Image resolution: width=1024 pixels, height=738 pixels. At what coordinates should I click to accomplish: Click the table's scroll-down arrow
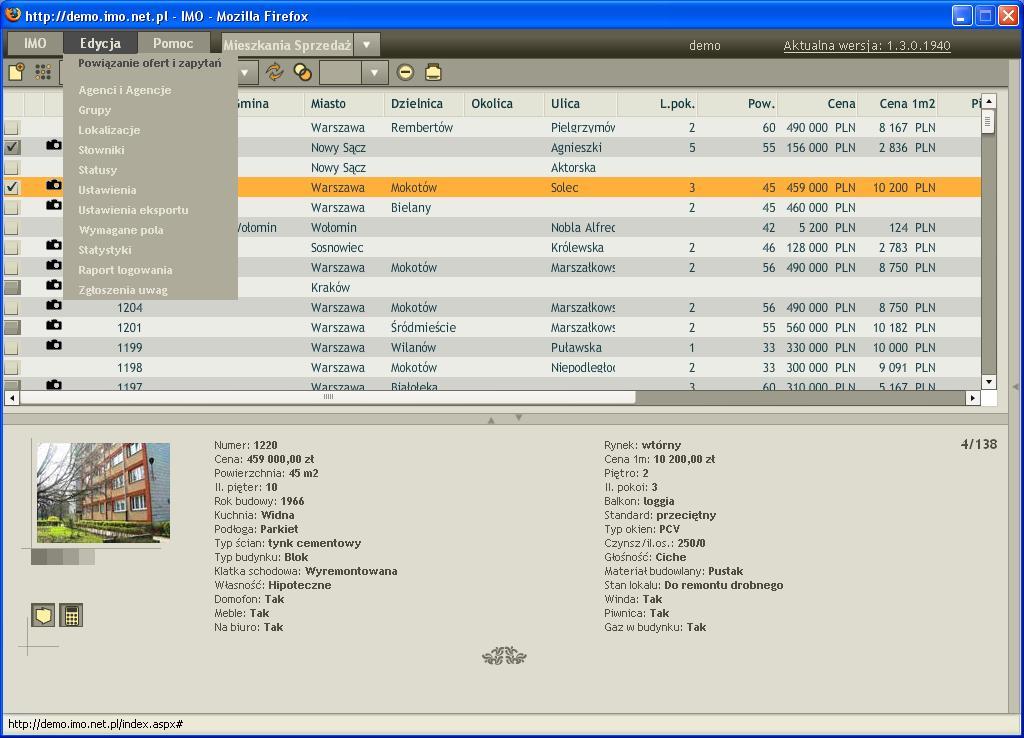click(989, 382)
